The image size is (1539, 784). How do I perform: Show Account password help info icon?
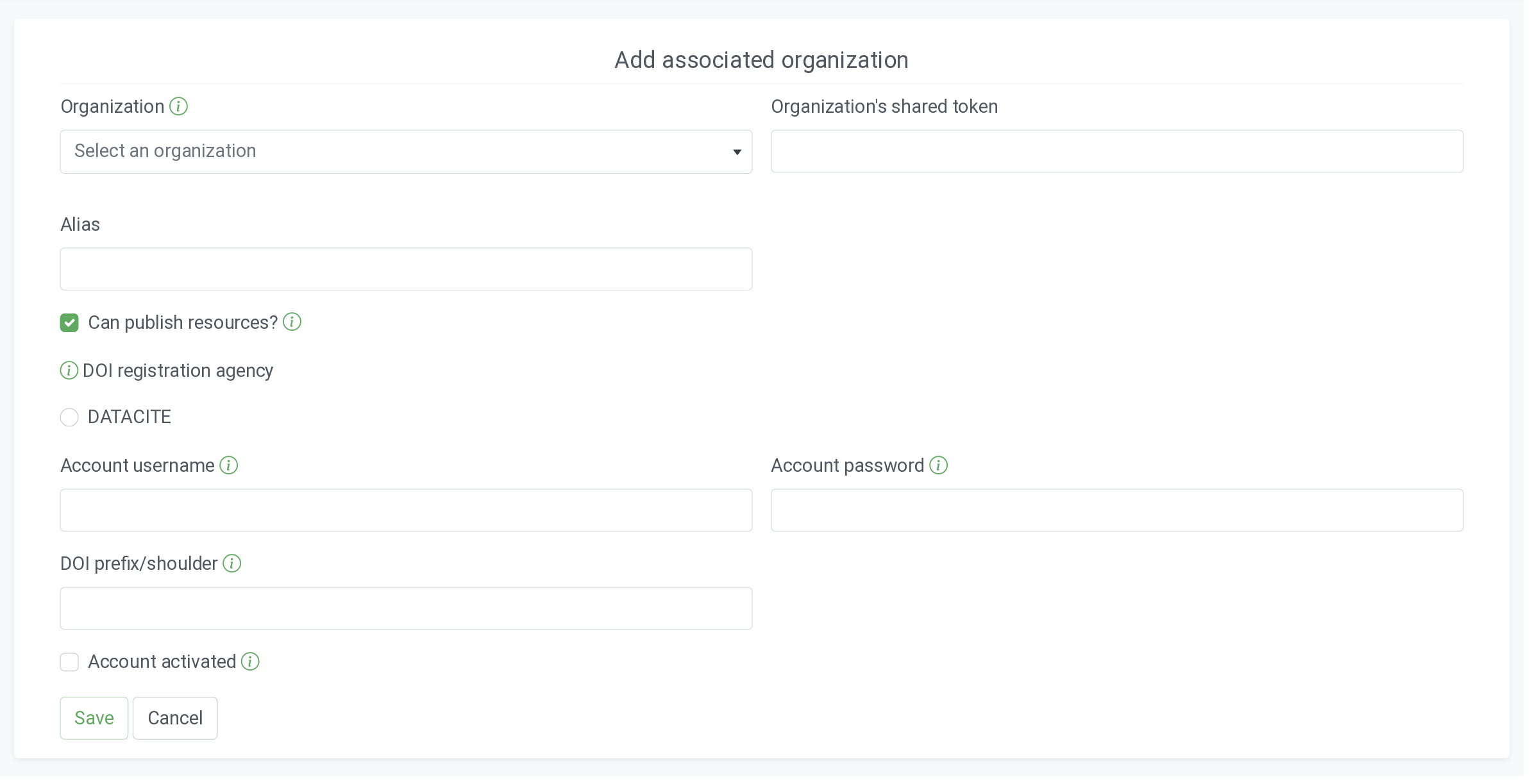tap(938, 465)
